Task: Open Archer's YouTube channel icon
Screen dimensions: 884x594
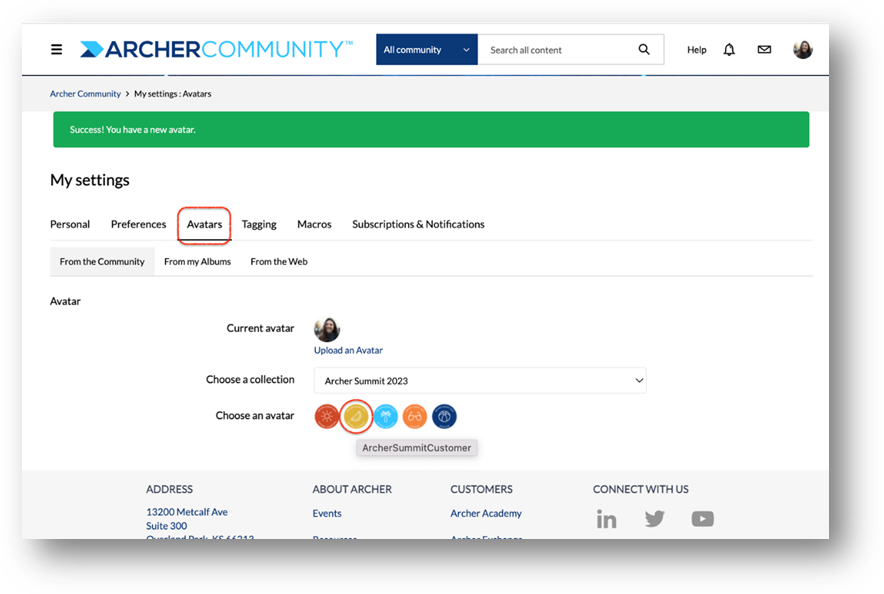Action: (x=702, y=518)
